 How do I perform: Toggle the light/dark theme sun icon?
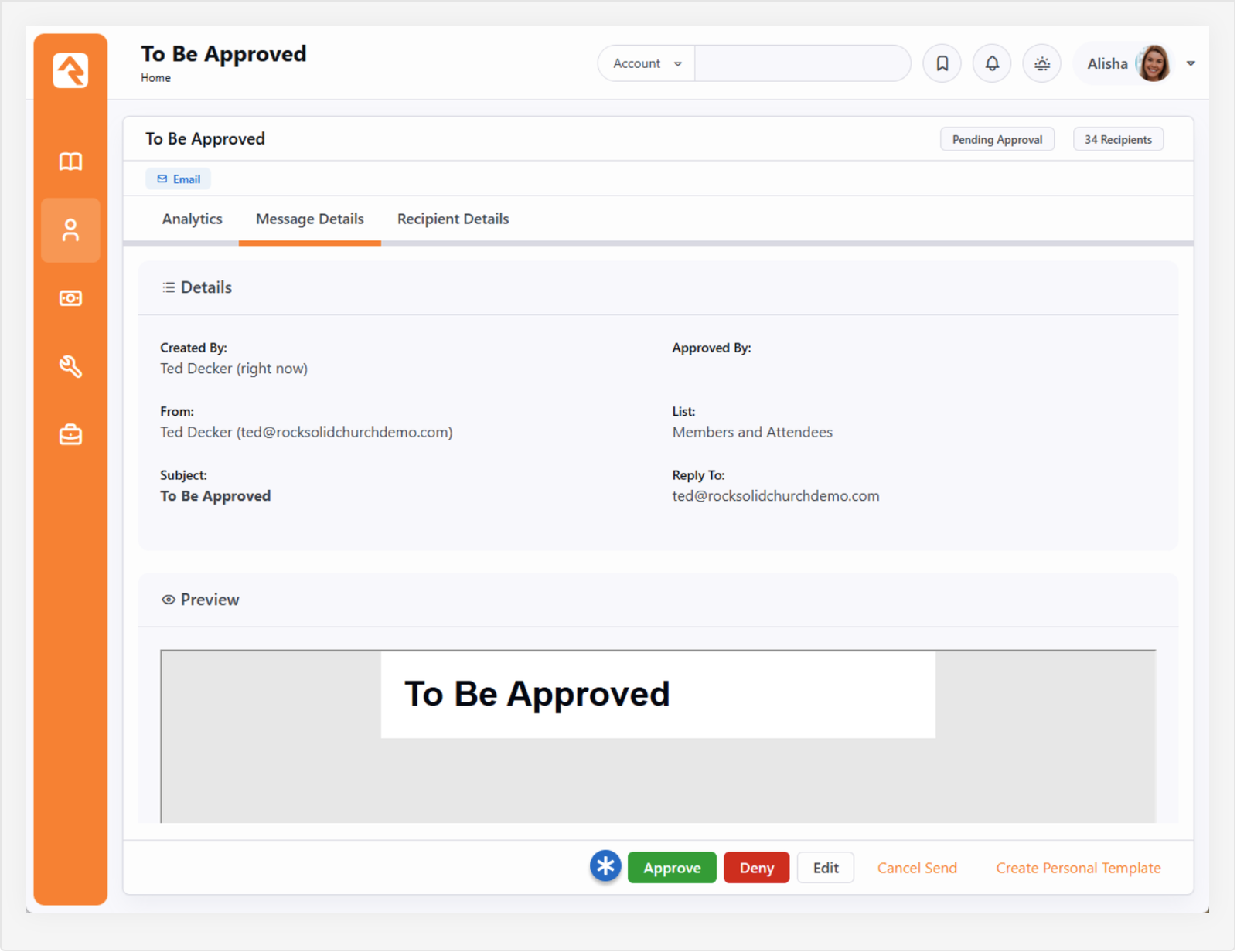(x=1041, y=63)
